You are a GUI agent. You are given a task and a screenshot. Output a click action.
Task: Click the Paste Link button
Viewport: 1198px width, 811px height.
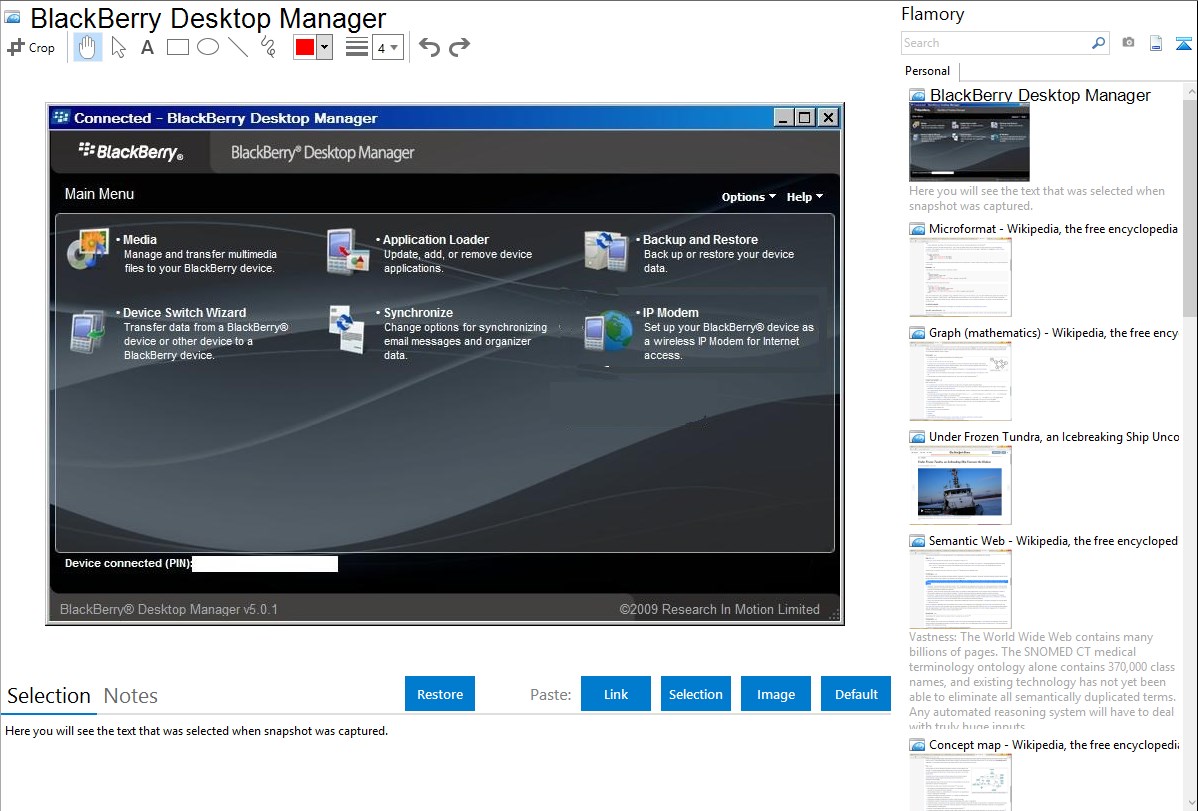pos(616,694)
